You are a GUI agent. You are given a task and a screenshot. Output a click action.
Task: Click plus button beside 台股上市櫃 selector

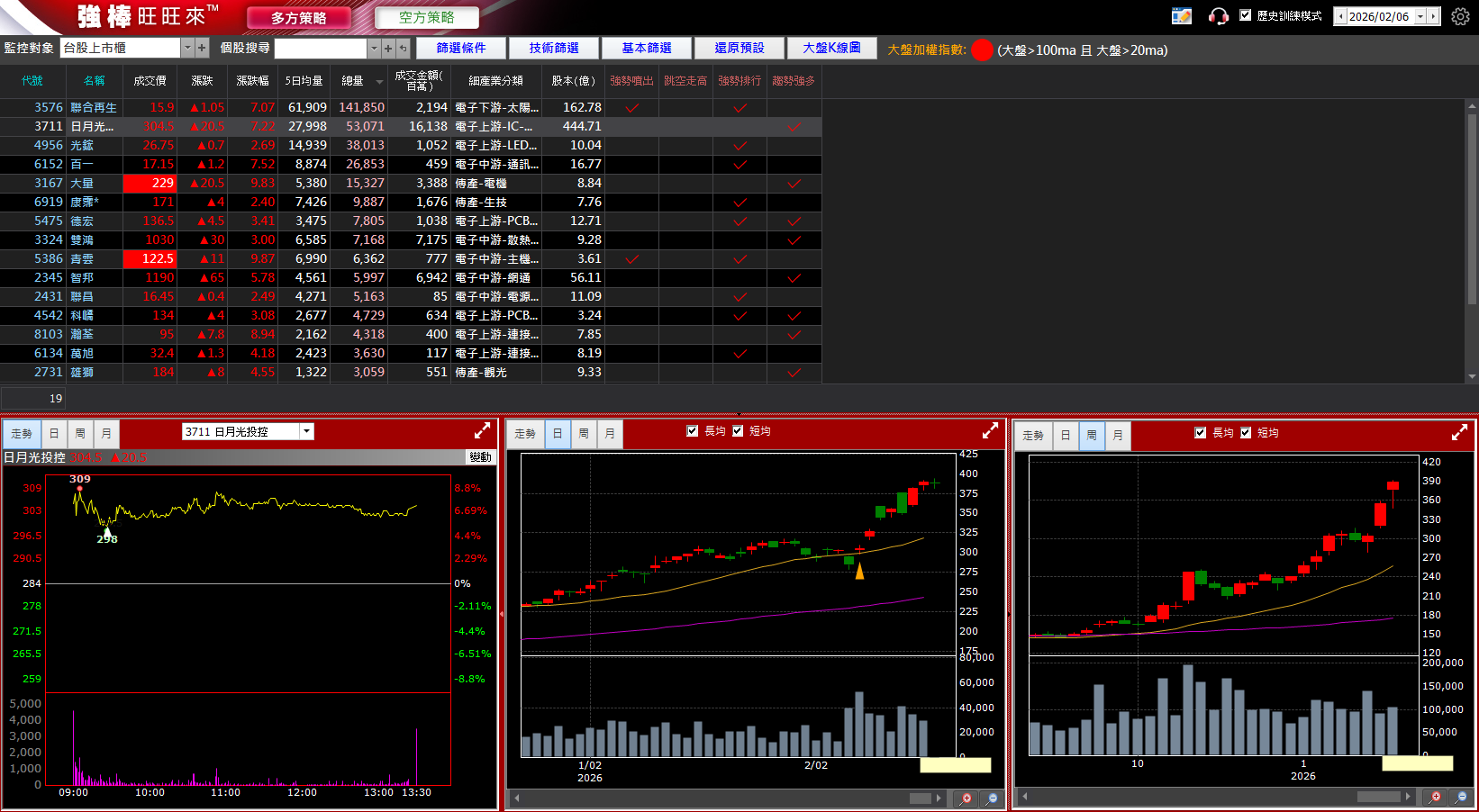click(202, 48)
